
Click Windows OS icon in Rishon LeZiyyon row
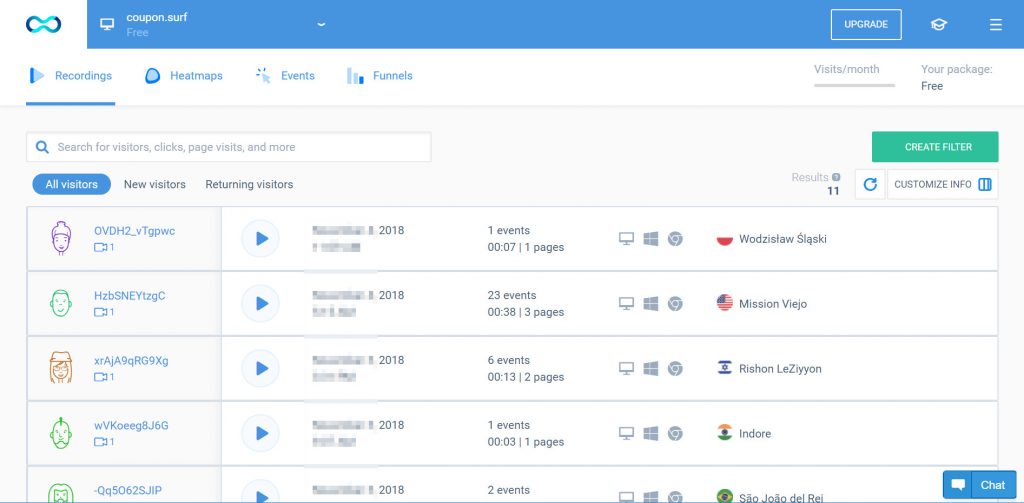click(x=650, y=368)
